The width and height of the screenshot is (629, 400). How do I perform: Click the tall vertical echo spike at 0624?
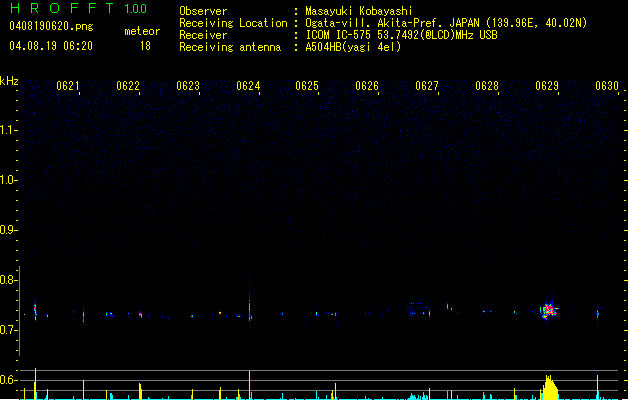point(250,299)
